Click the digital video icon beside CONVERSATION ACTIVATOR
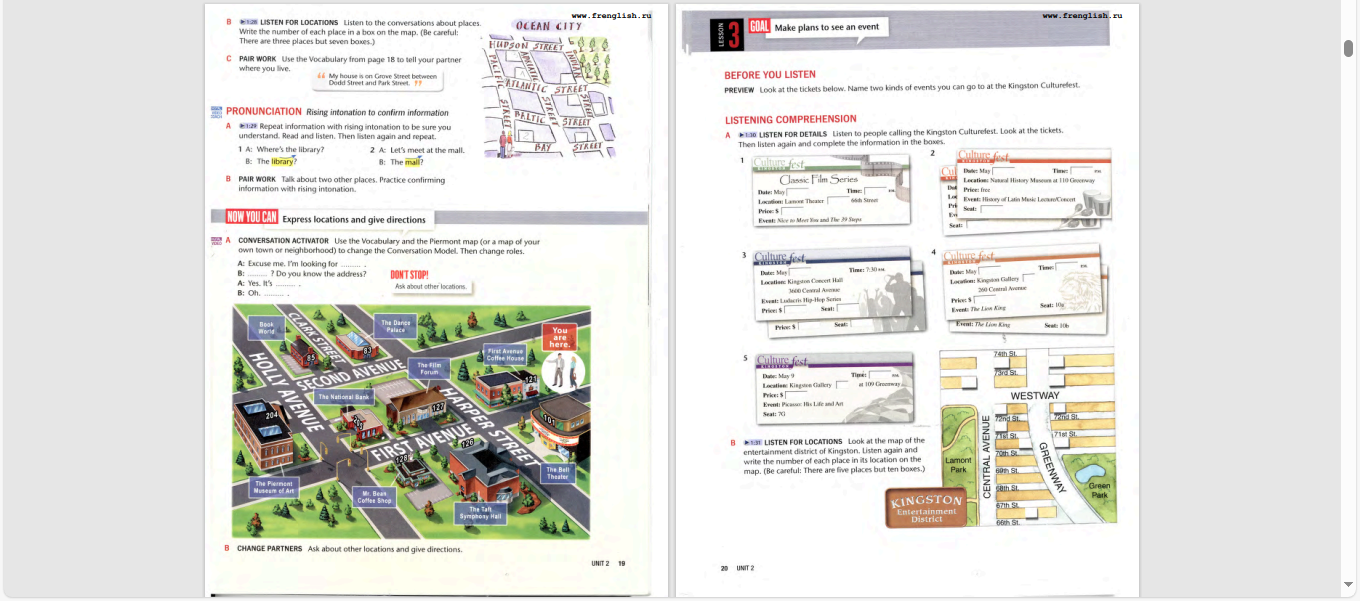 [x=216, y=240]
